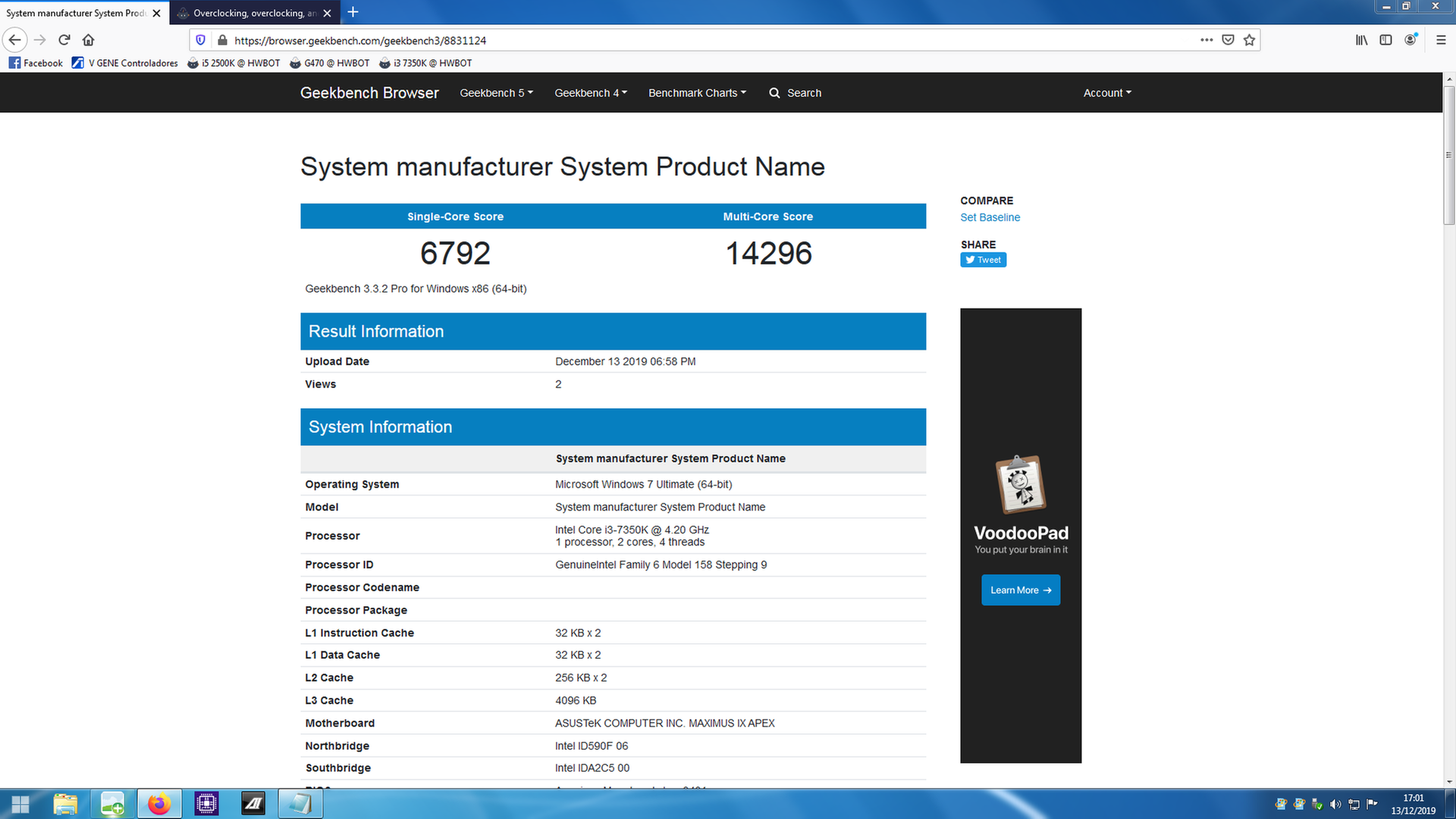Click the L3 Cache 4096 KB value
Image resolution: width=1456 pixels, height=819 pixels.
click(576, 701)
